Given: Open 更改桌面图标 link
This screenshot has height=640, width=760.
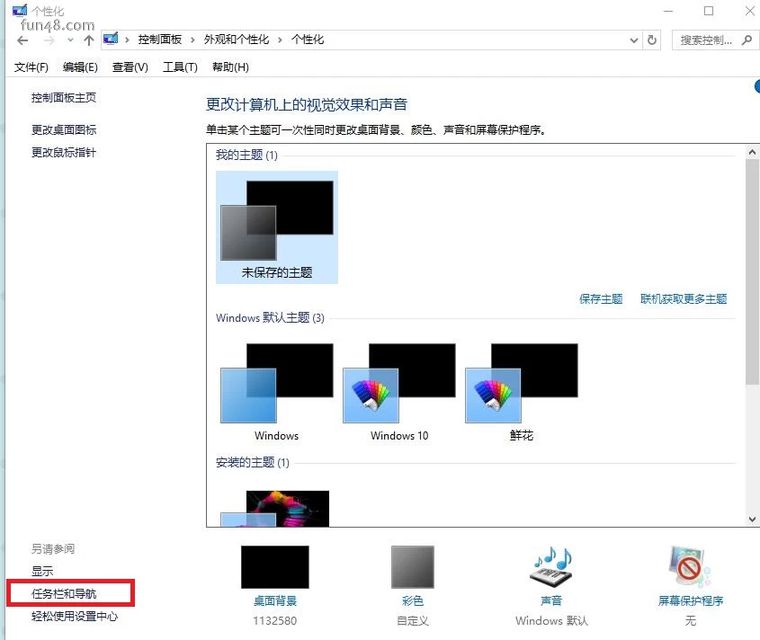Looking at the screenshot, I should pyautogui.click(x=63, y=129).
